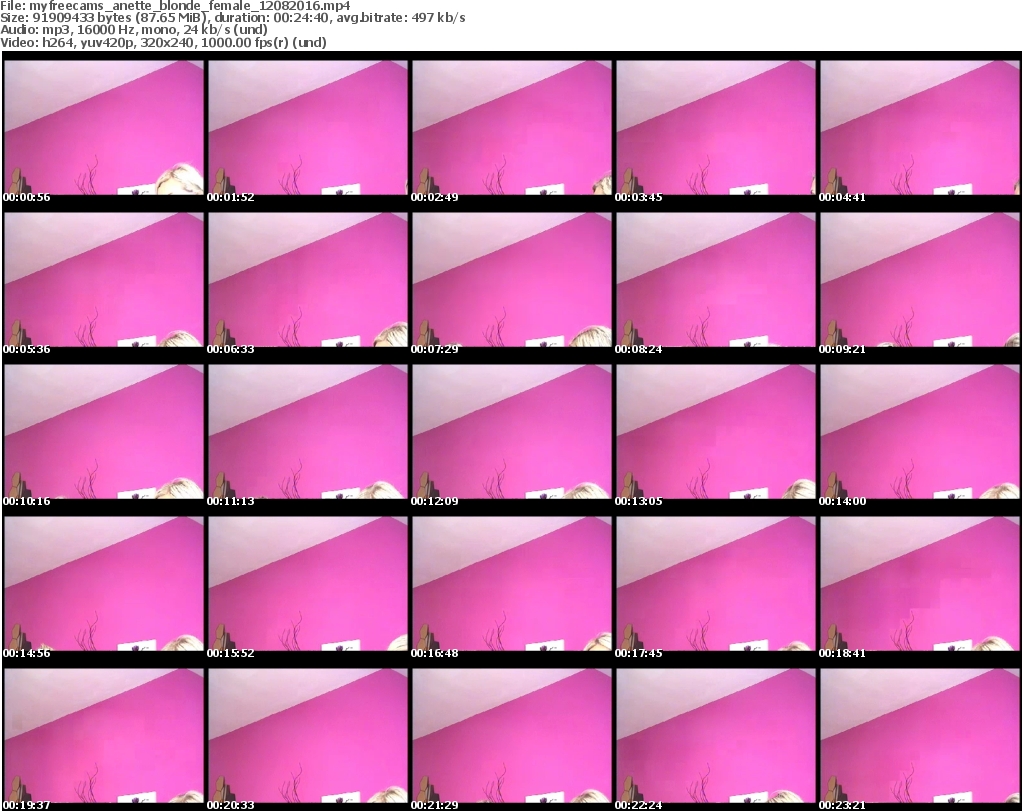Select the thumbnail at 00:04:41
The height and width of the screenshot is (811, 1024).
(x=920, y=127)
